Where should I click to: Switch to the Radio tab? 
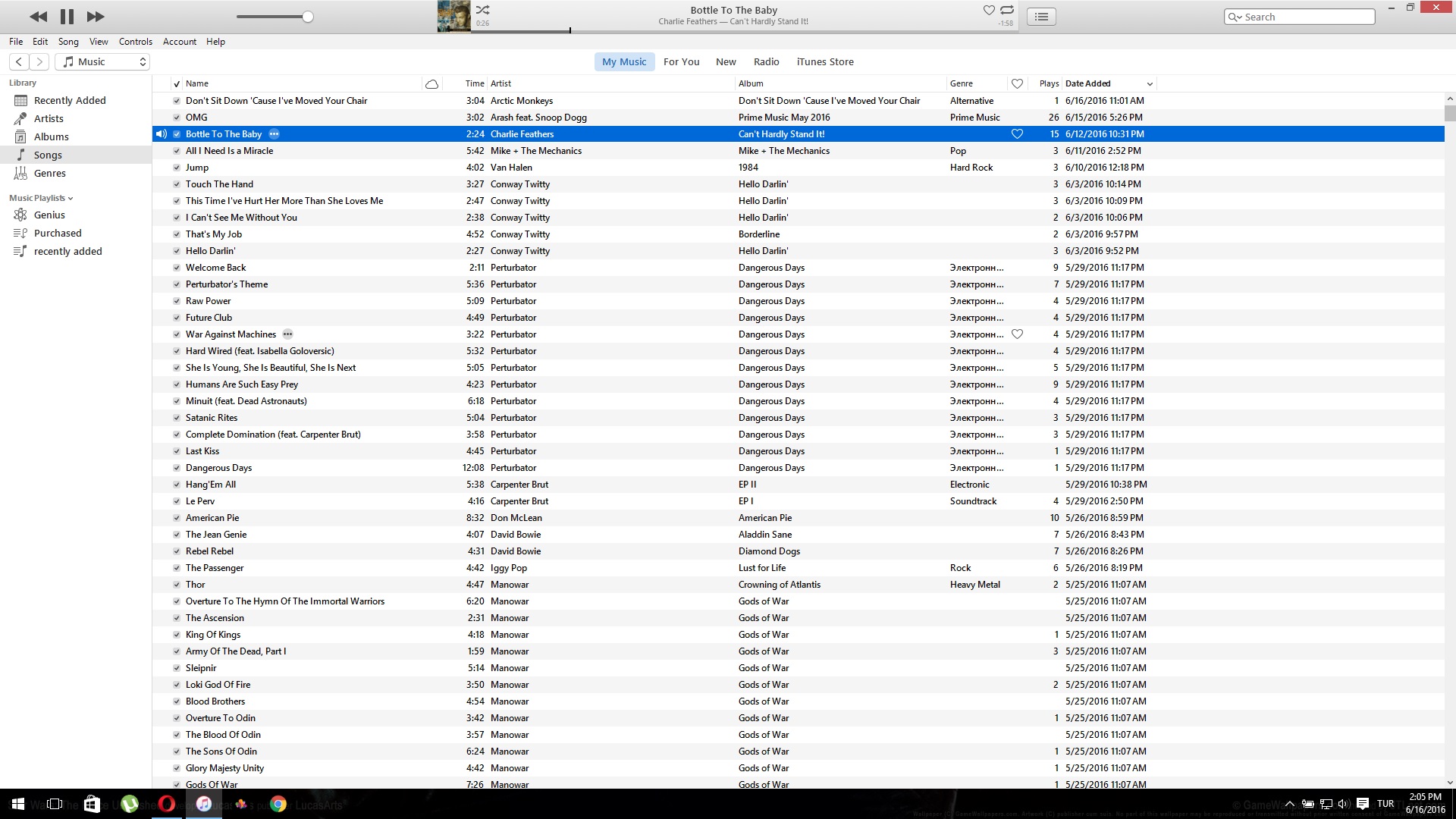pyautogui.click(x=766, y=62)
